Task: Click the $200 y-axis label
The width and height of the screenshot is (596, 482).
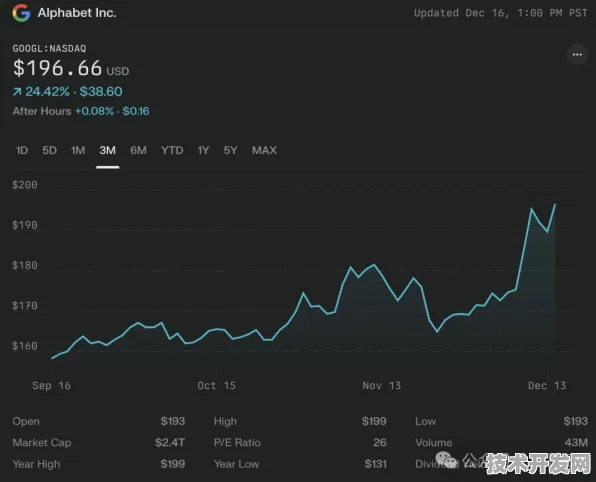Action: (x=25, y=185)
